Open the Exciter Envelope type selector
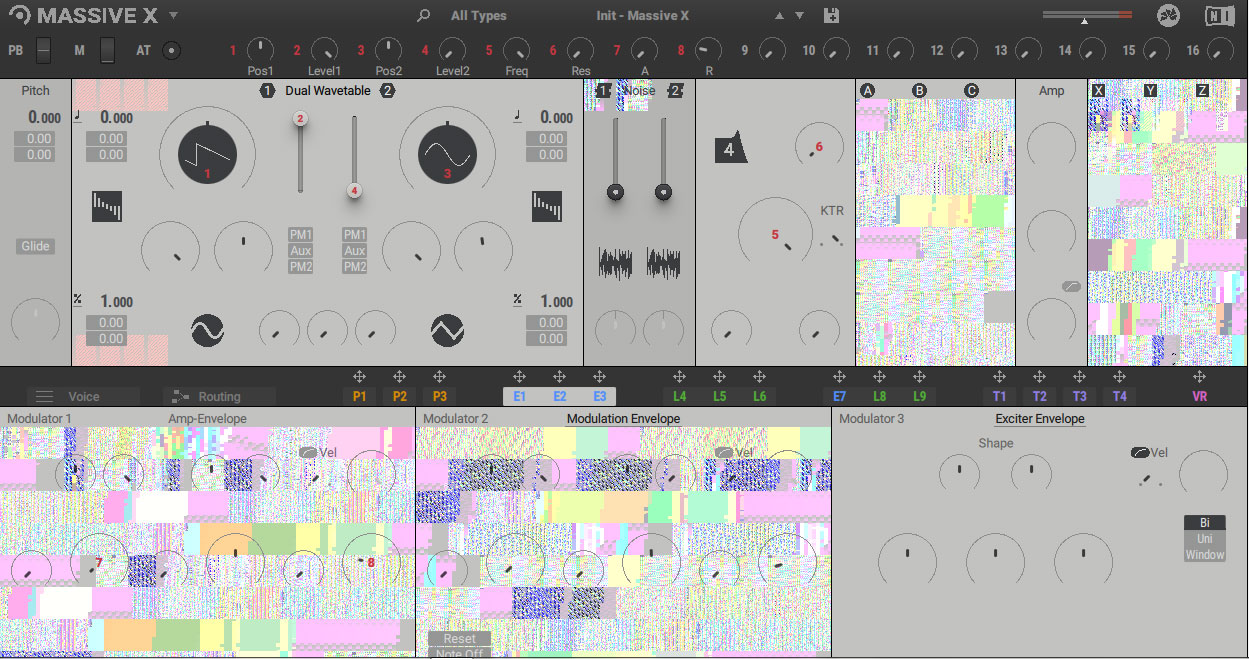This screenshot has width=1249, height=659. tap(1040, 419)
